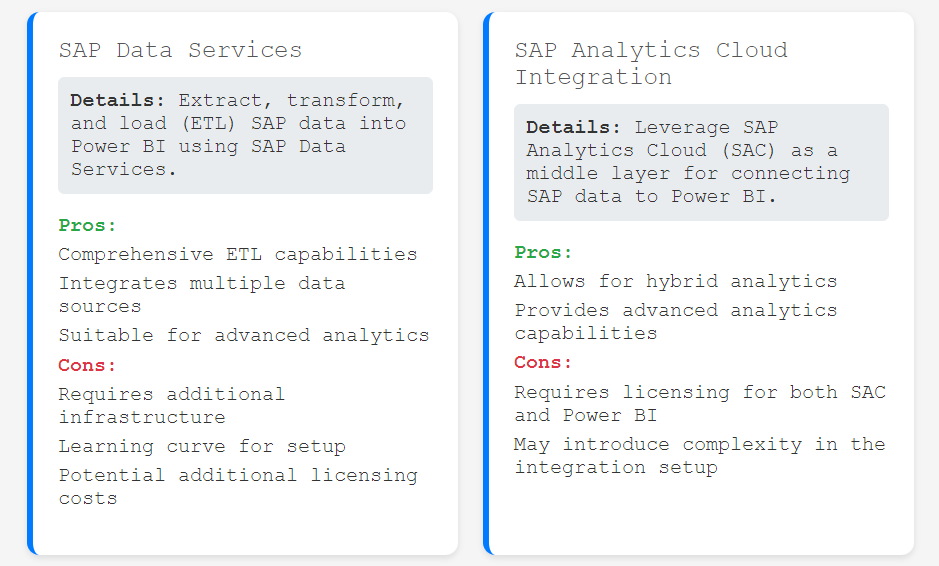This screenshot has height=566, width=939.
Task: Click "Allows for hybrid analytics" item
Action: pos(675,281)
